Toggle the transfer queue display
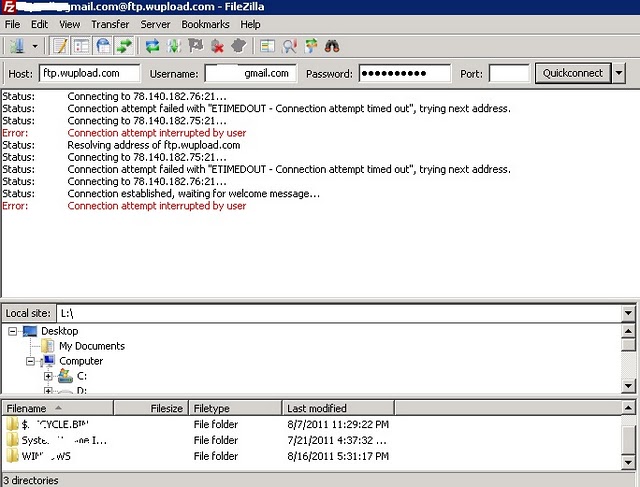The image size is (640, 487). 124,46
